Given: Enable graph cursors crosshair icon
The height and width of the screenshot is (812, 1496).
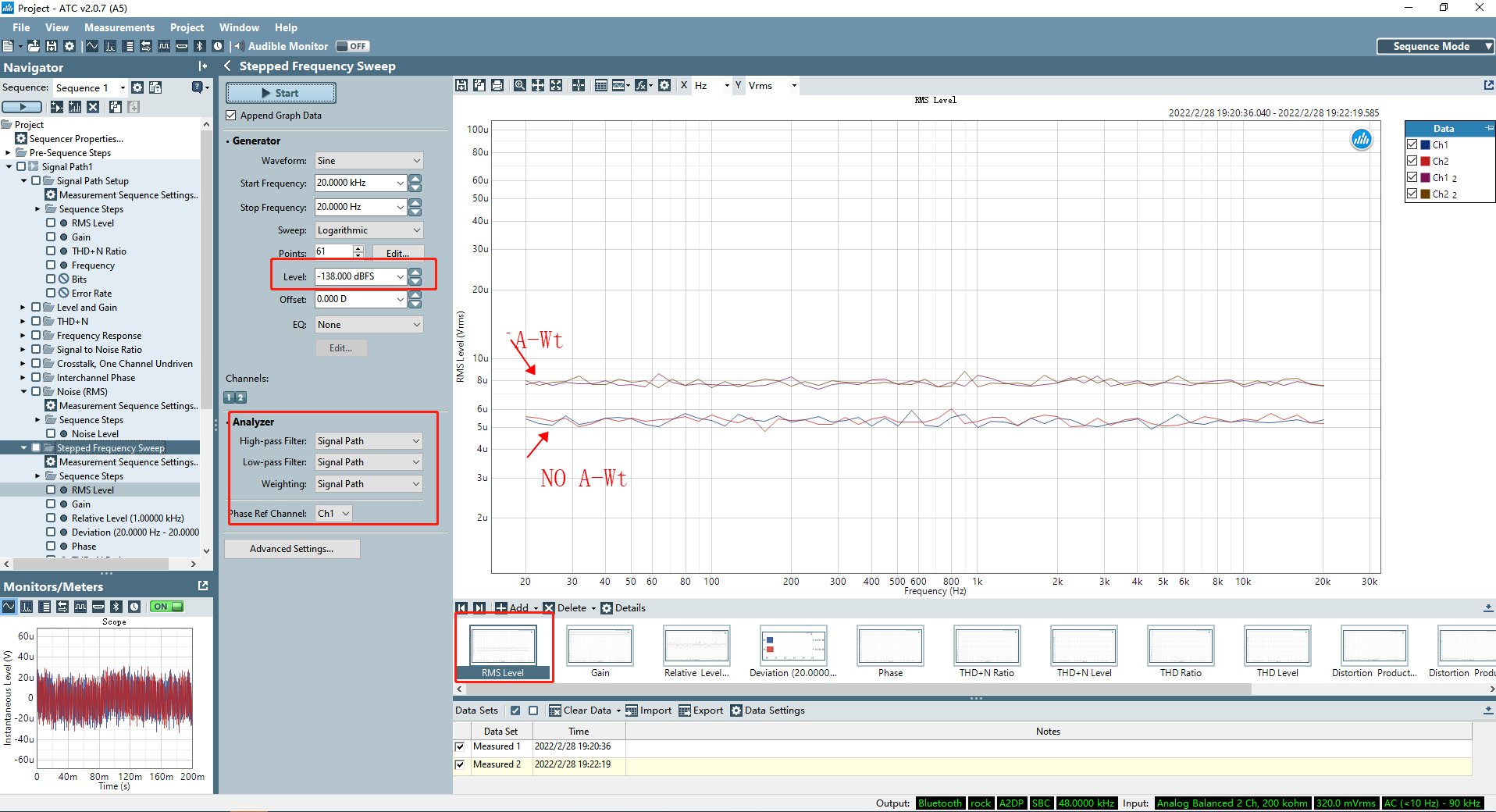Looking at the screenshot, I should (x=579, y=85).
